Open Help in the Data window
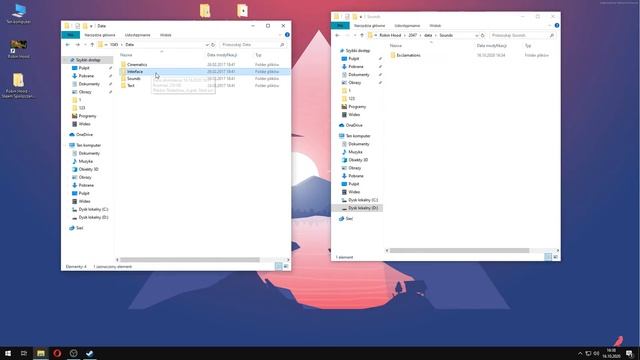The height and width of the screenshot is (360, 640). tap(287, 35)
